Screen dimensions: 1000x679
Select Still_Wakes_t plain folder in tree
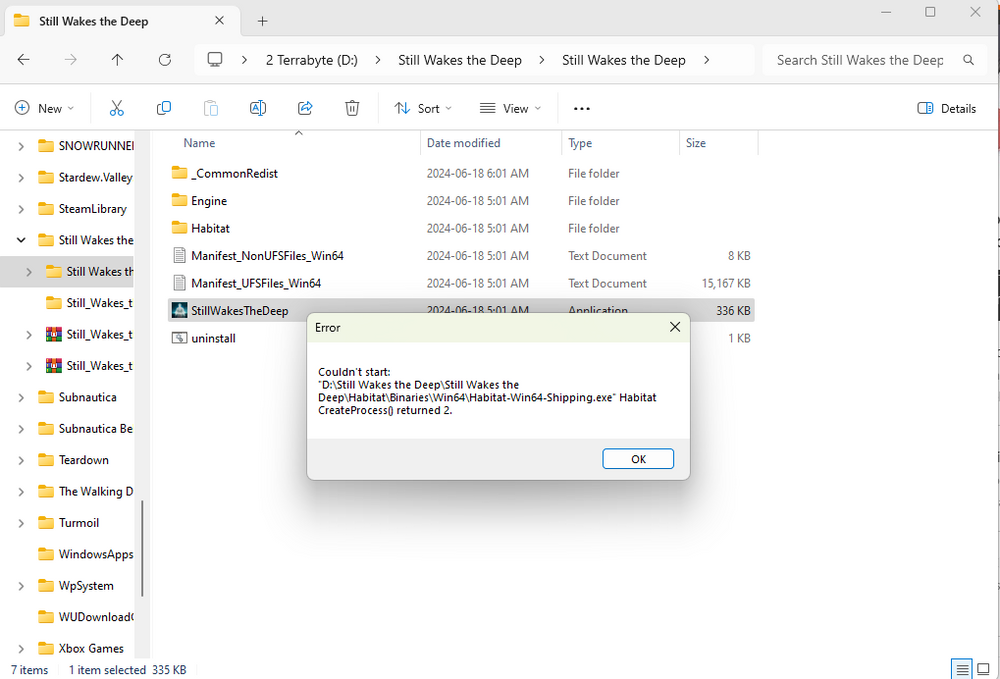(x=89, y=303)
